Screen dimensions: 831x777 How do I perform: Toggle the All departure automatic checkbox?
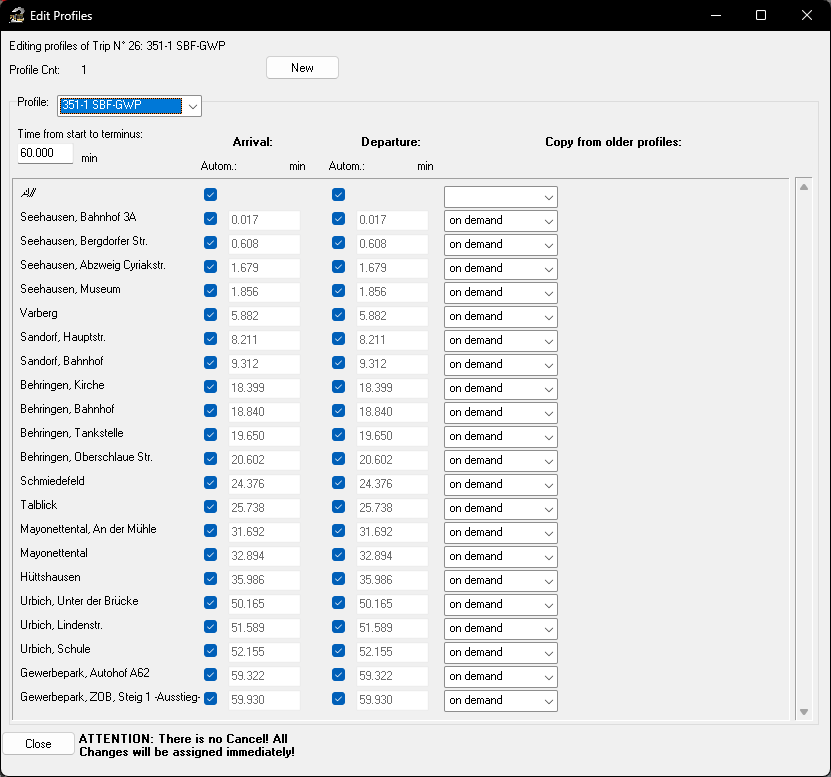pos(338,195)
